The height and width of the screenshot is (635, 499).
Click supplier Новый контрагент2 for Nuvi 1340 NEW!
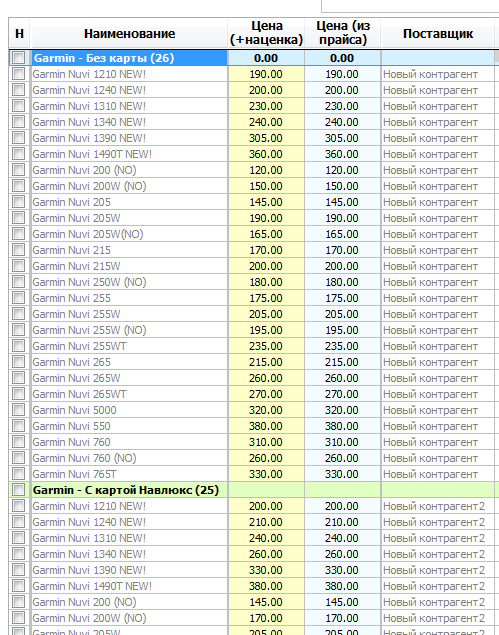[437, 554]
